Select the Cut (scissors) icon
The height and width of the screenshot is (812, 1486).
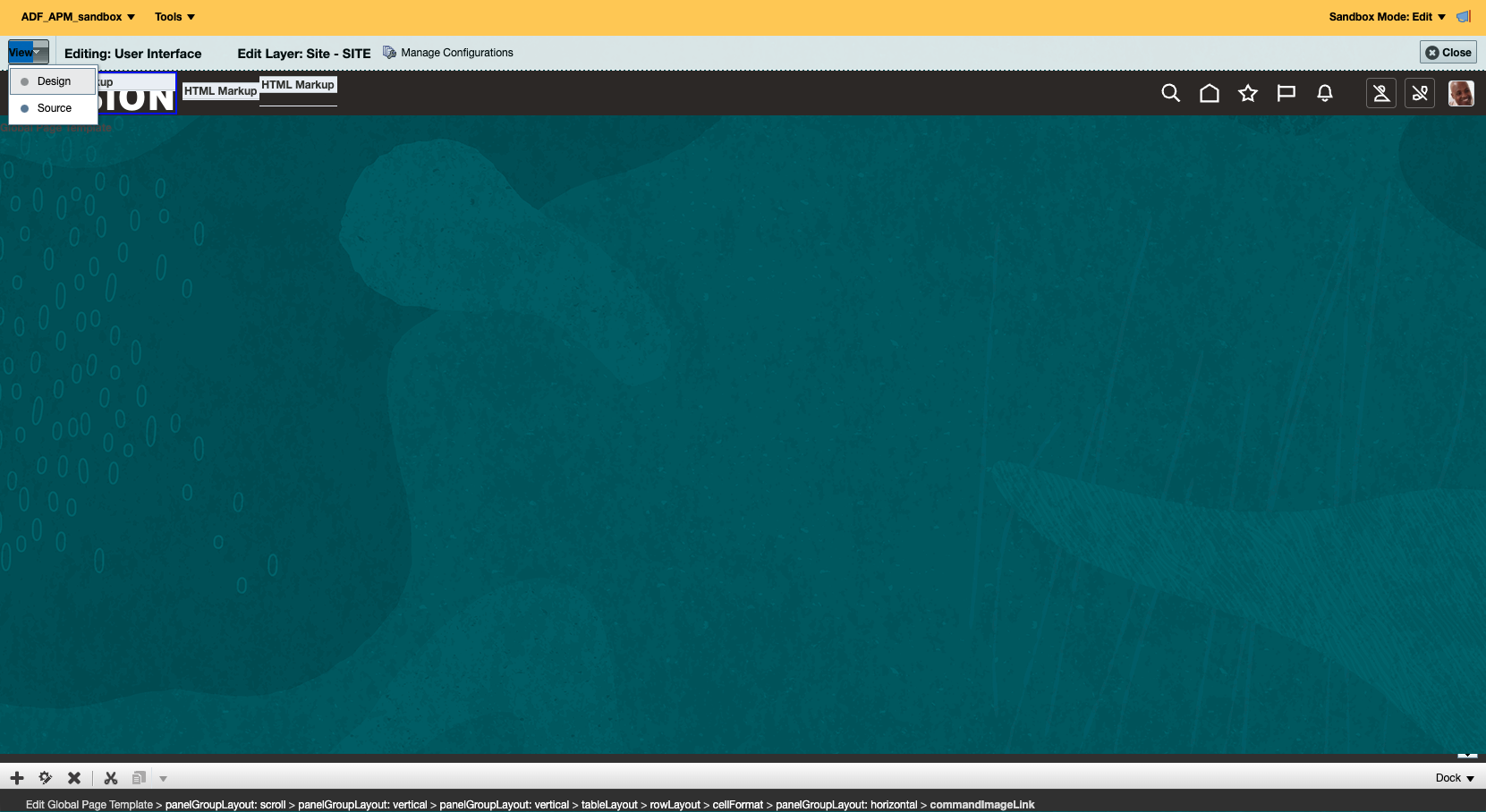[x=110, y=778]
